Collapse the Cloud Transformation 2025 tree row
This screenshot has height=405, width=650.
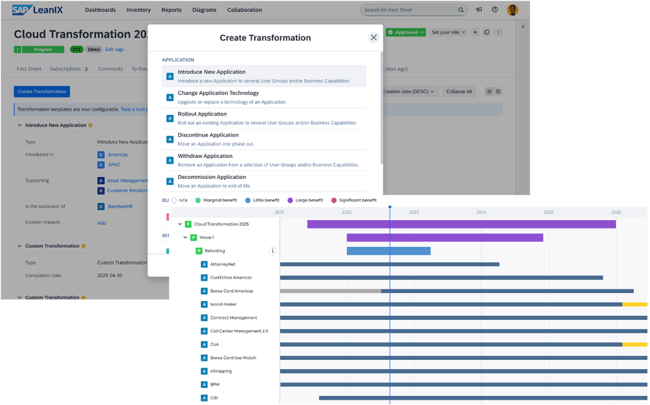(180, 224)
